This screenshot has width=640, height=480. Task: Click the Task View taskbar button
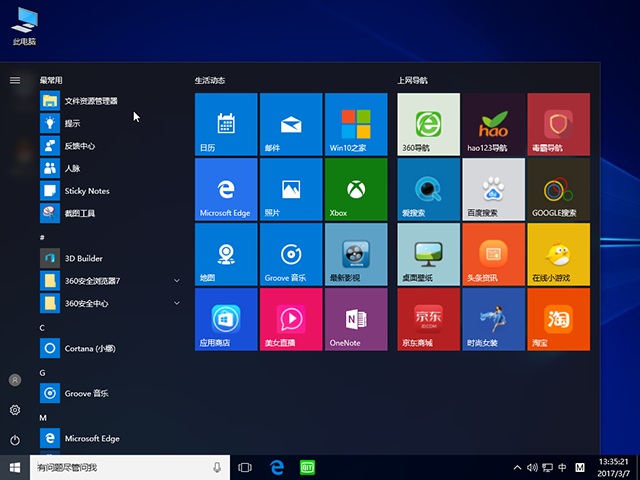pyautogui.click(x=245, y=468)
